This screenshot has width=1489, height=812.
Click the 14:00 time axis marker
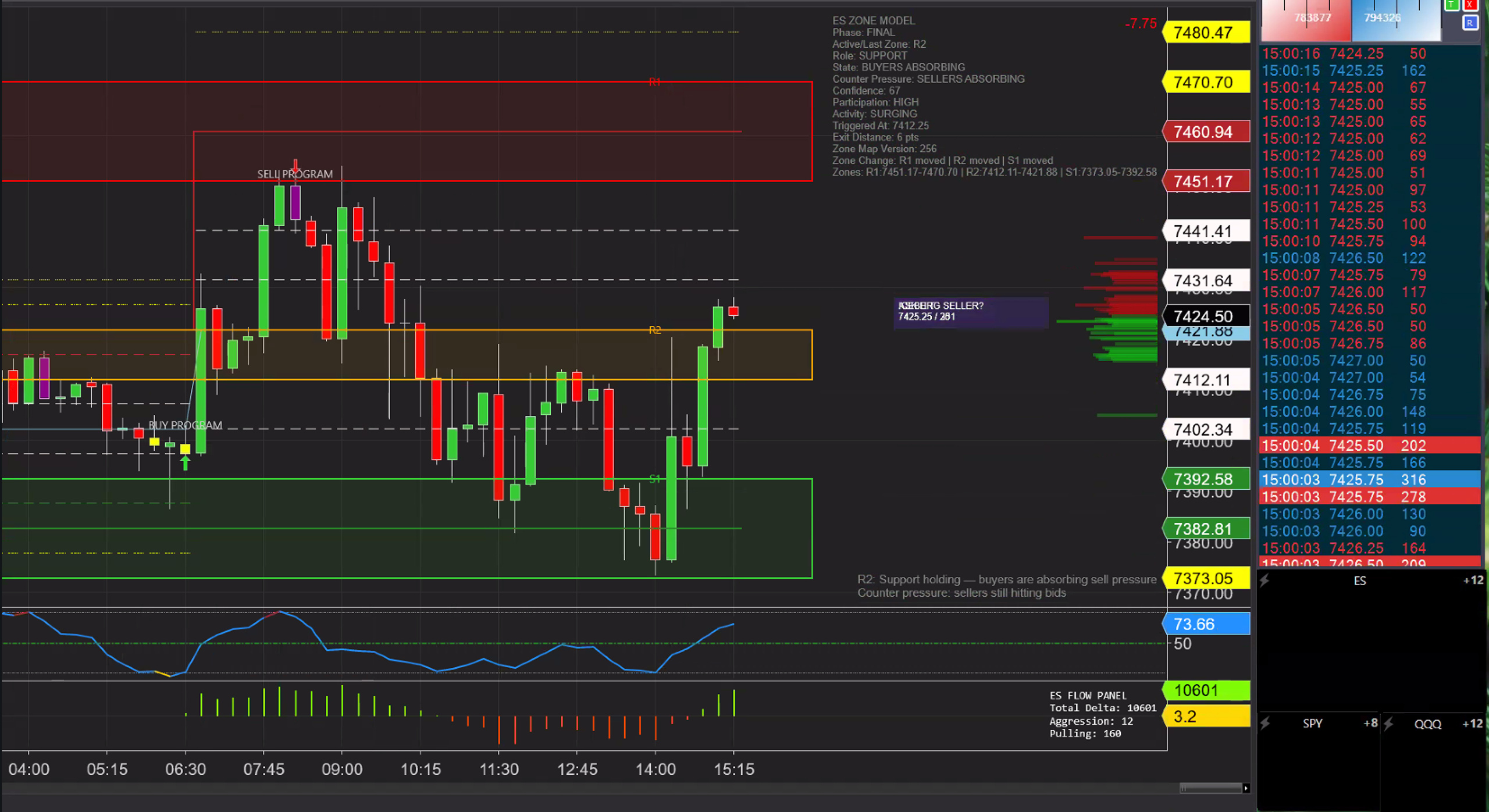pos(656,769)
